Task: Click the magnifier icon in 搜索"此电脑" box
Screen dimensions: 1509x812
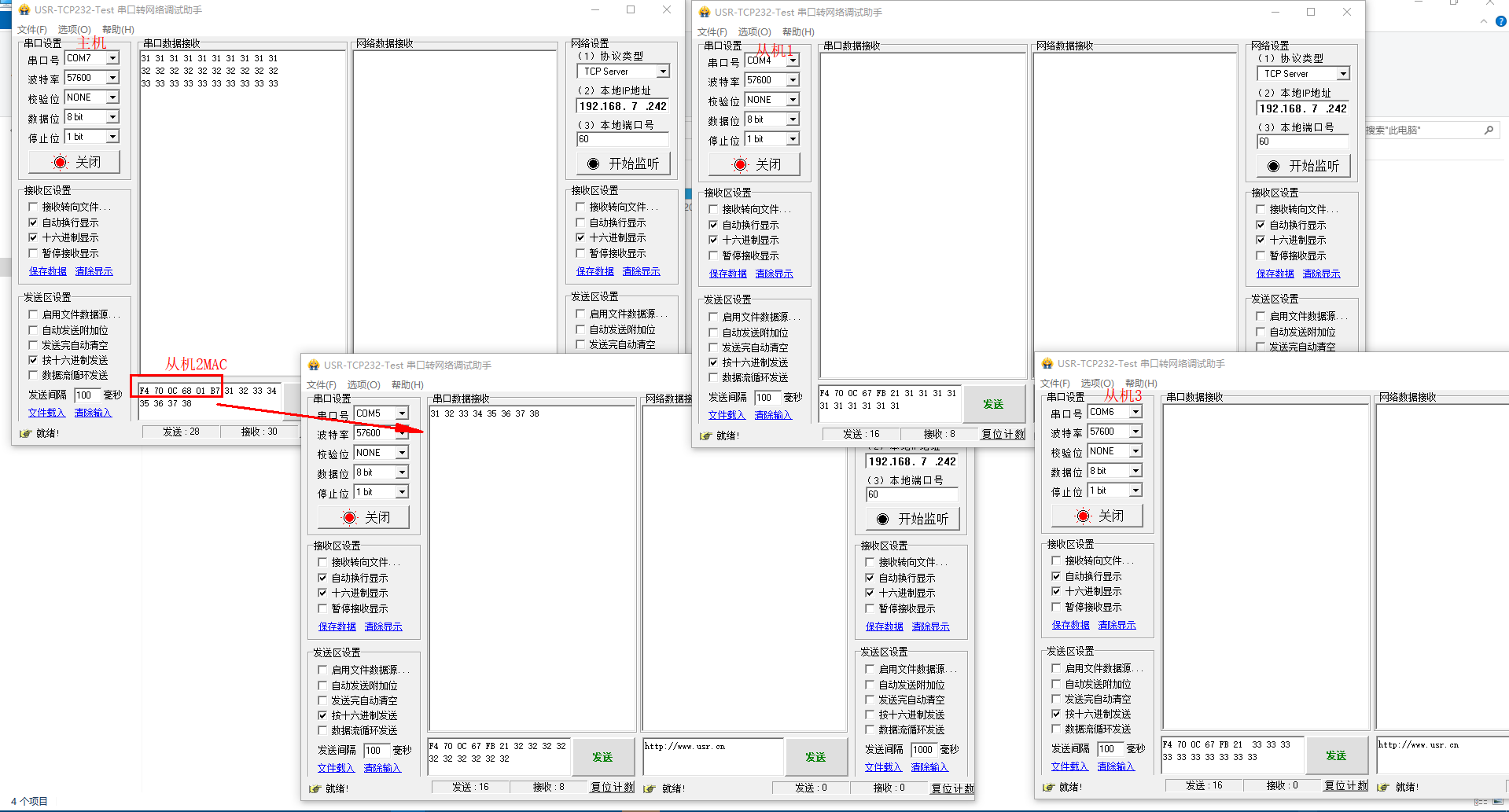Action: 1489,130
